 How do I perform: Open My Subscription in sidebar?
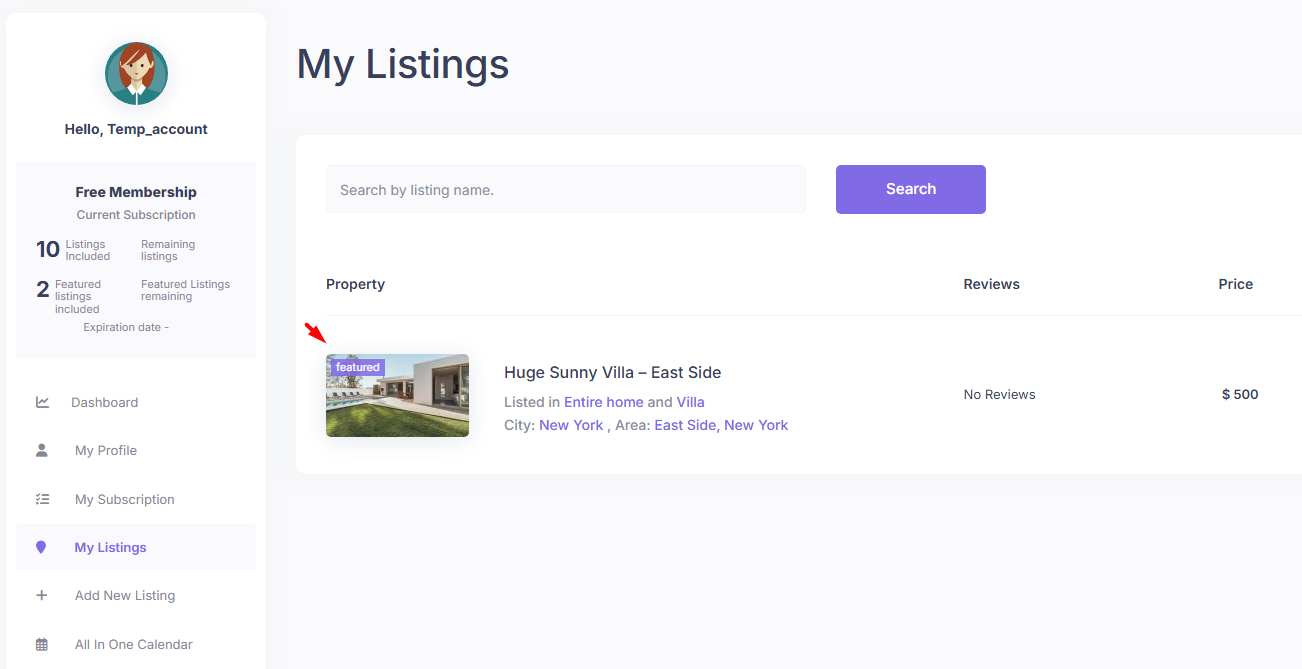[x=125, y=499]
